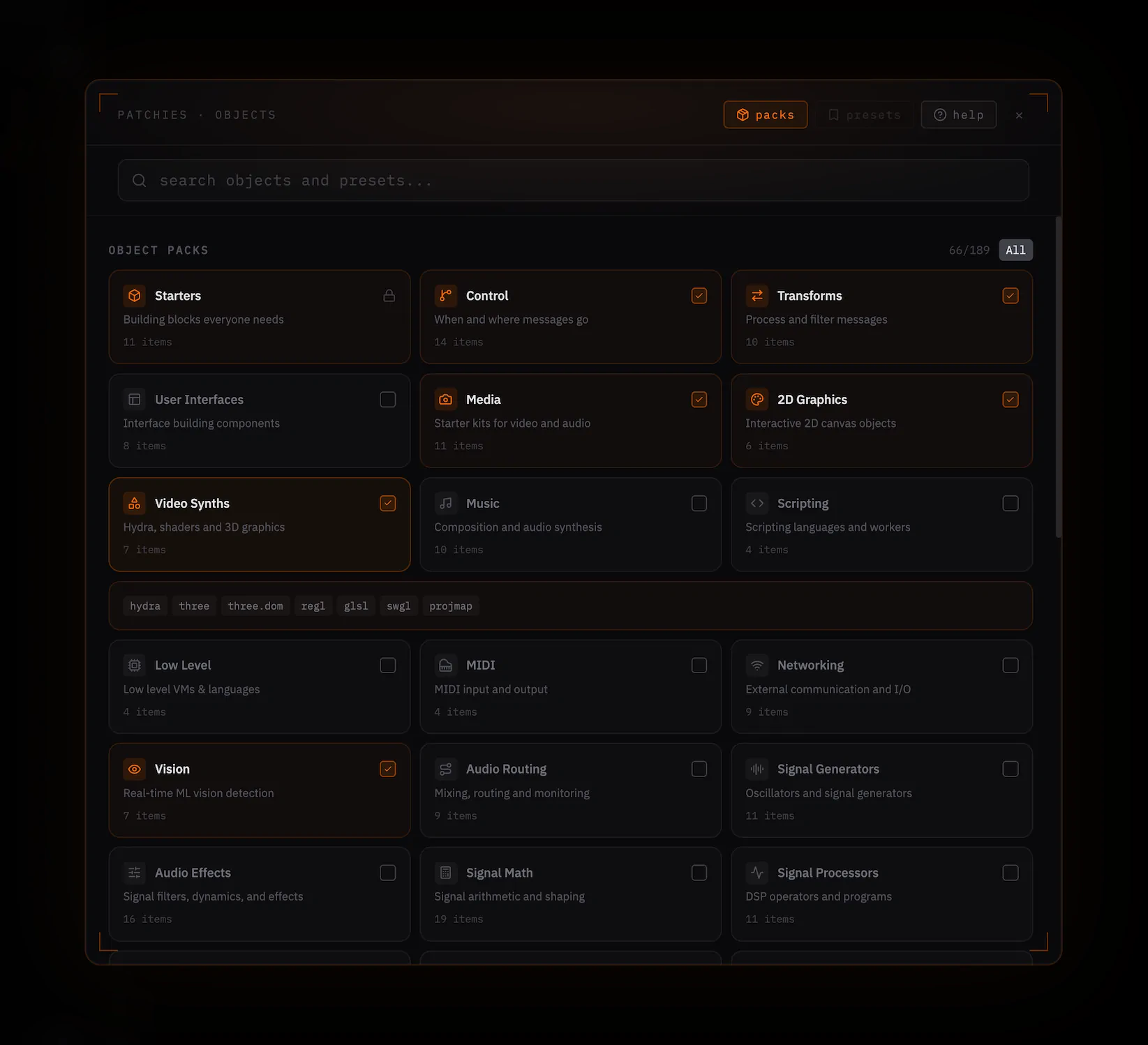Viewport: 1148px width, 1045px height.
Task: Click the three.dom object tag
Action: click(x=255, y=606)
